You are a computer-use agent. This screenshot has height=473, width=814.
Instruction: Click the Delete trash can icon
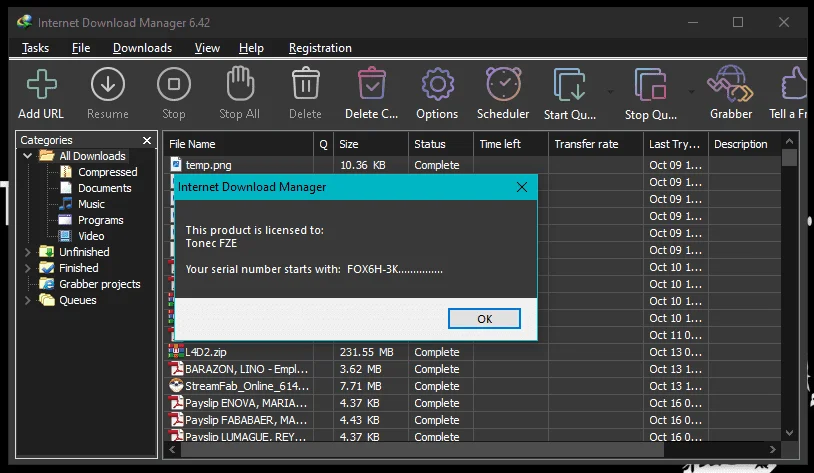(x=305, y=84)
